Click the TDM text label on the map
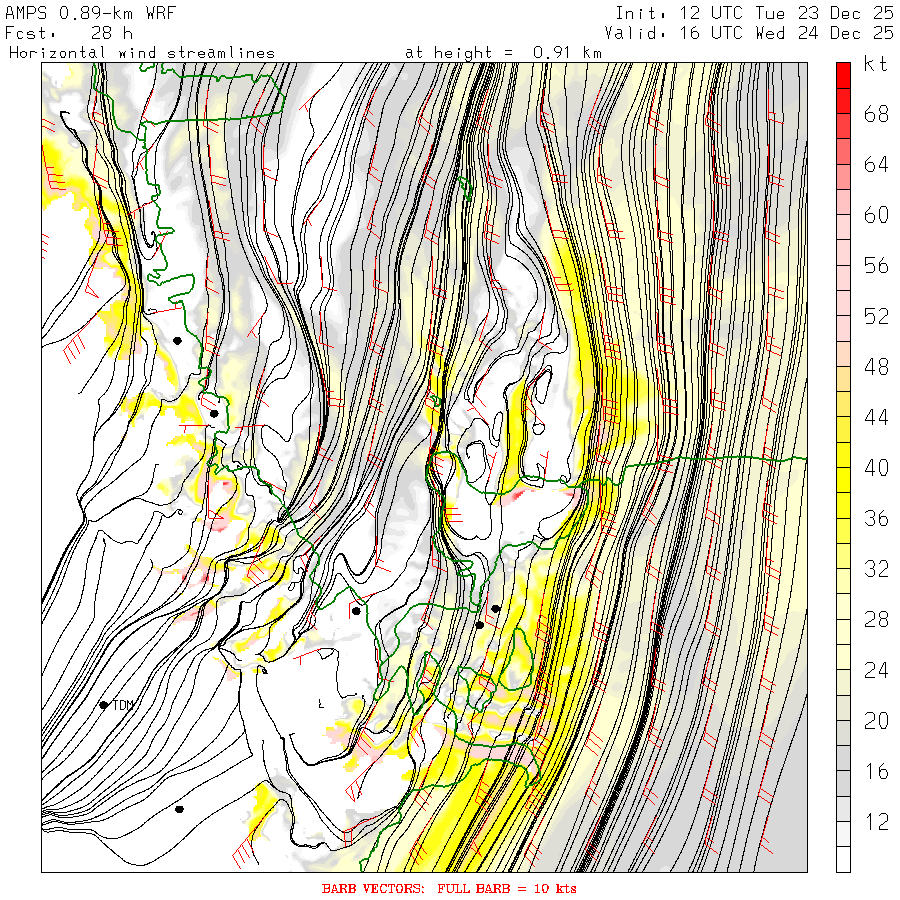900x900 pixels. [x=123, y=705]
